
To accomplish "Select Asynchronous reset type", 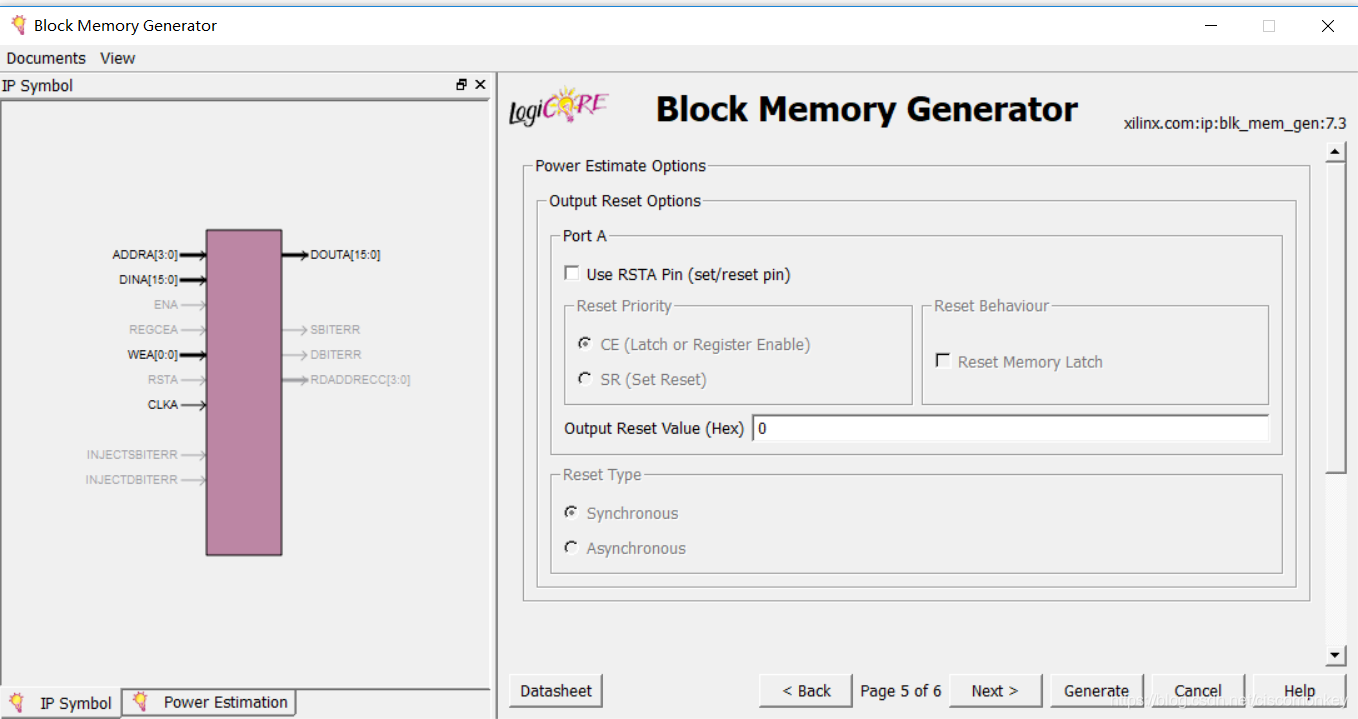I will click(x=571, y=547).
